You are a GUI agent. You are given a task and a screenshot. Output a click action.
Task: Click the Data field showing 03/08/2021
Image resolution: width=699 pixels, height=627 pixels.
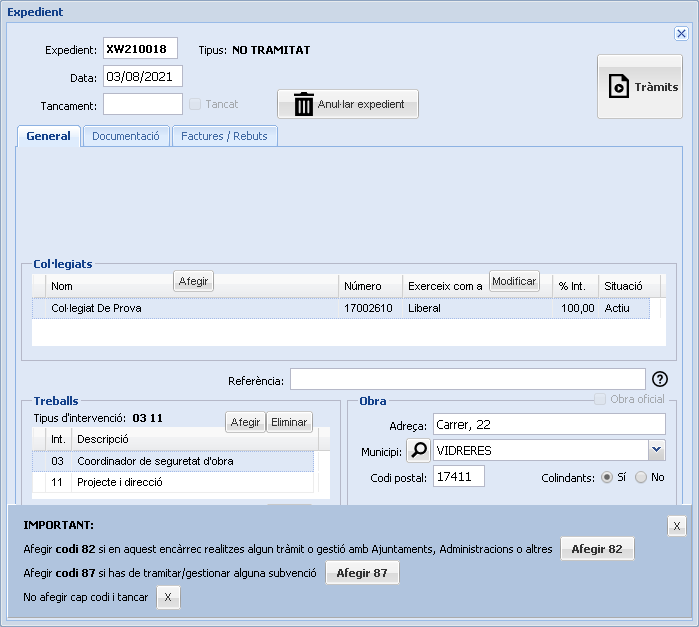[x=143, y=76]
